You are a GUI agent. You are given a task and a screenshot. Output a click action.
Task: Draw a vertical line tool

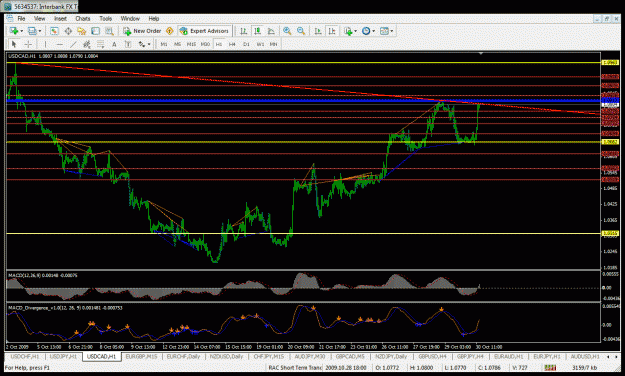tap(45, 44)
